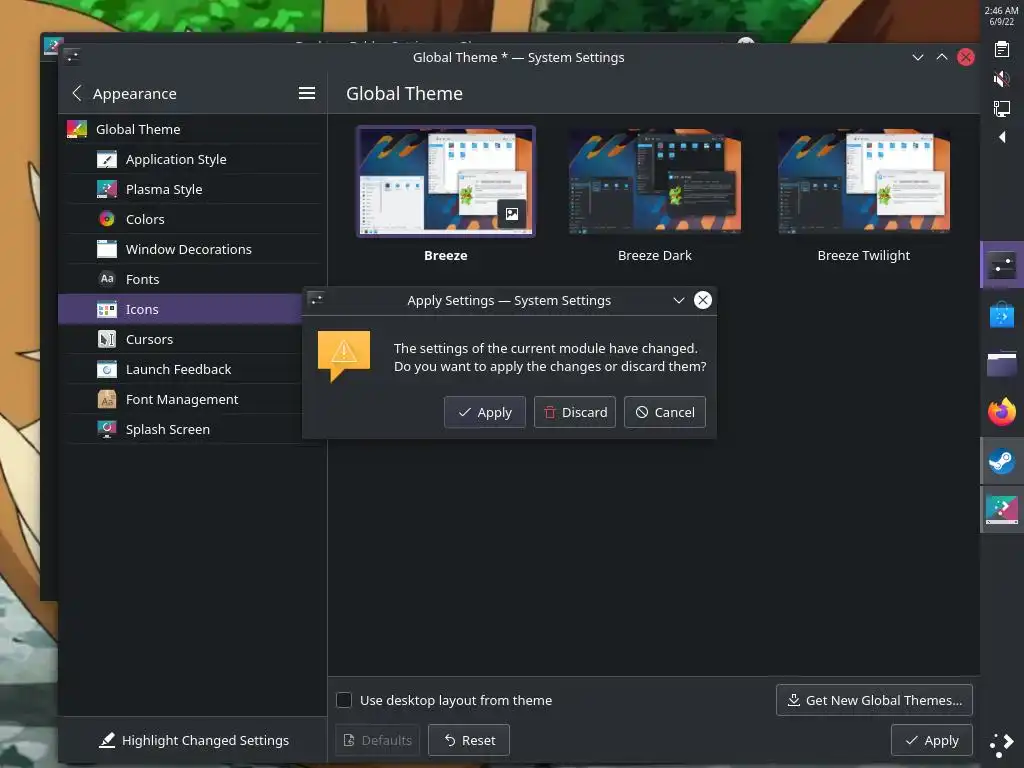Image resolution: width=1024 pixels, height=768 pixels.
Task: Click the main Apply button beside Reset
Action: [932, 740]
